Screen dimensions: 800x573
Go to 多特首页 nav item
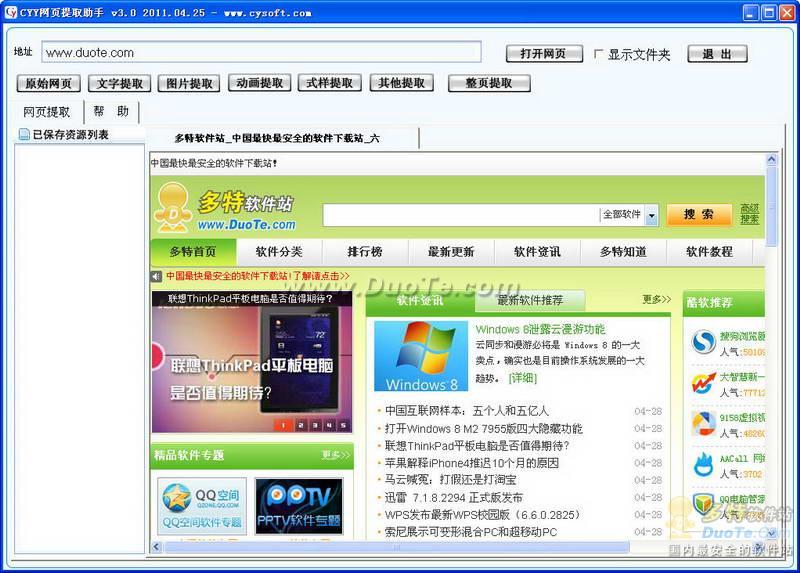tap(193, 252)
